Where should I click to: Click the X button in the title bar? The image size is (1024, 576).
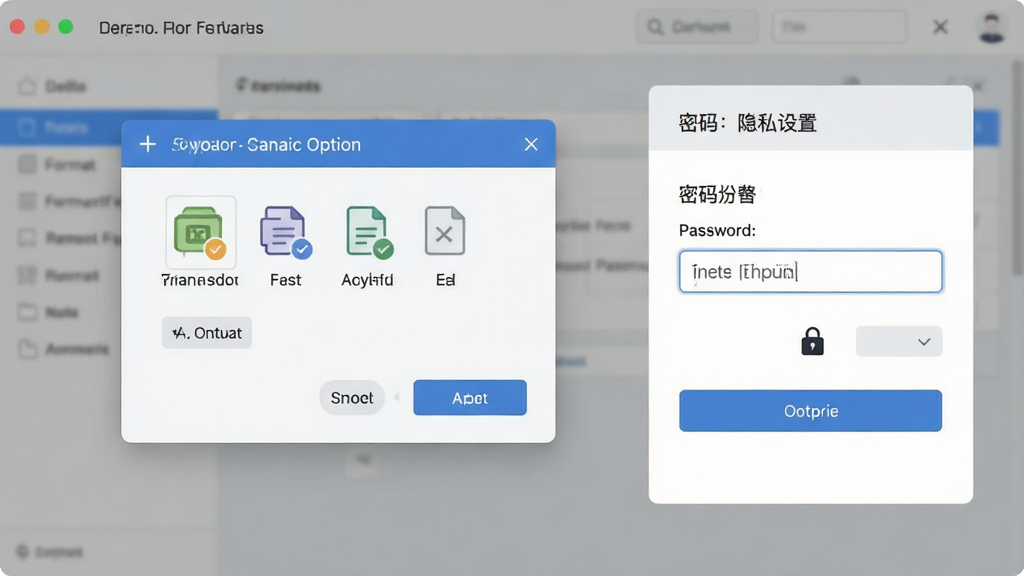[x=940, y=27]
